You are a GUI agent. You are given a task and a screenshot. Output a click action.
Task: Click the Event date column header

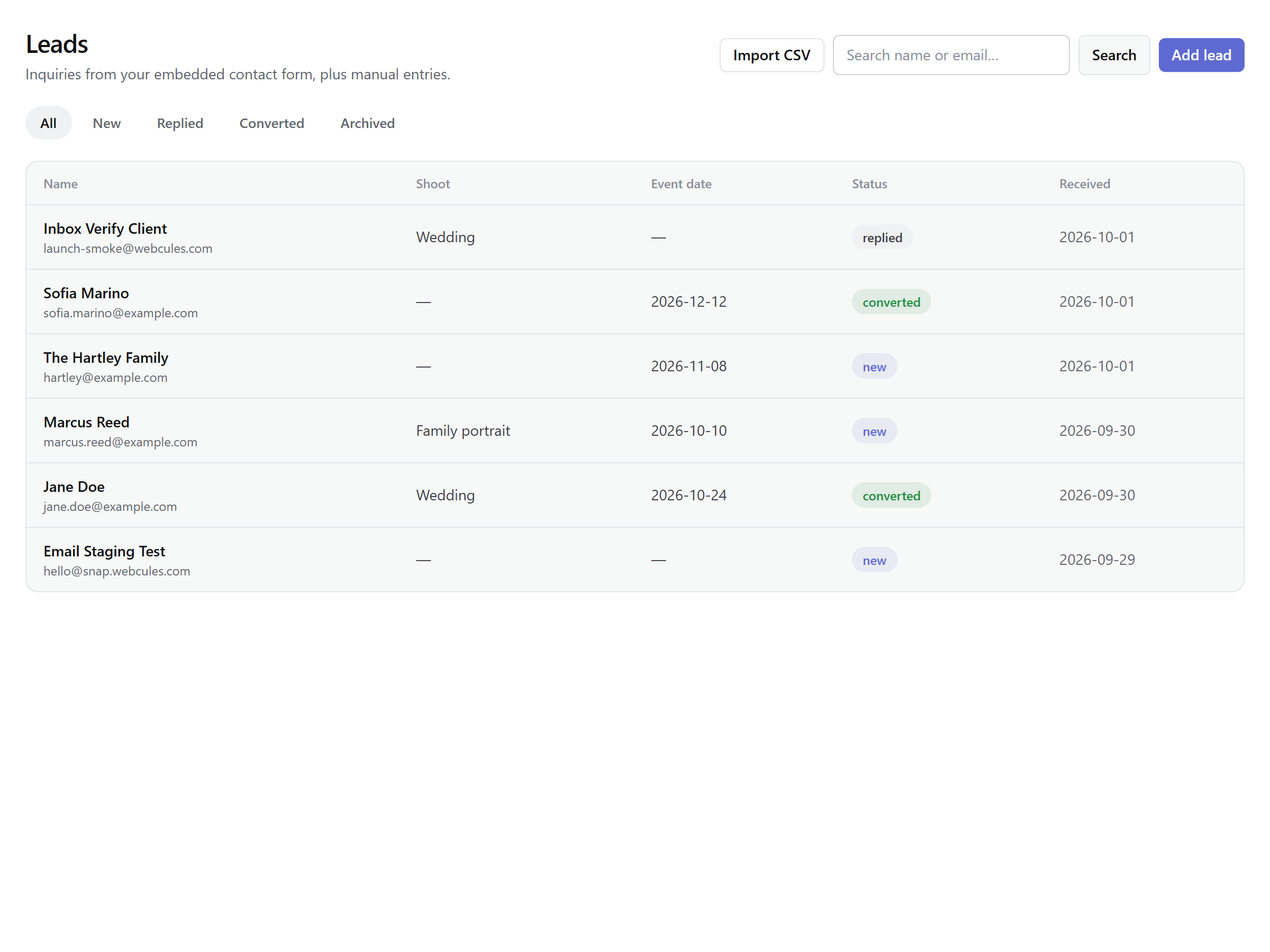[681, 184]
